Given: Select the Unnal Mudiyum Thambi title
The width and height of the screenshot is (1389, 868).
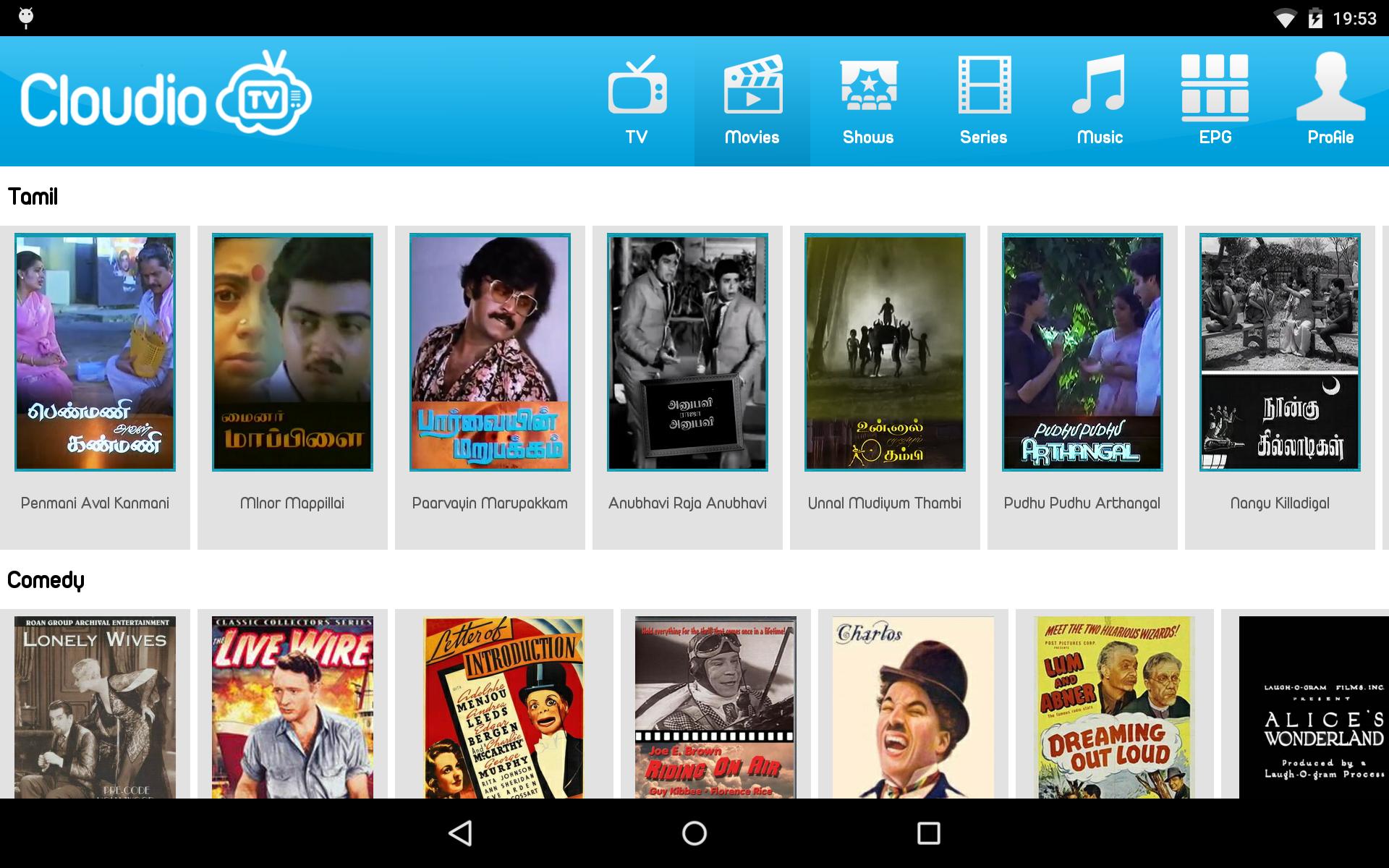Looking at the screenshot, I should [x=885, y=503].
